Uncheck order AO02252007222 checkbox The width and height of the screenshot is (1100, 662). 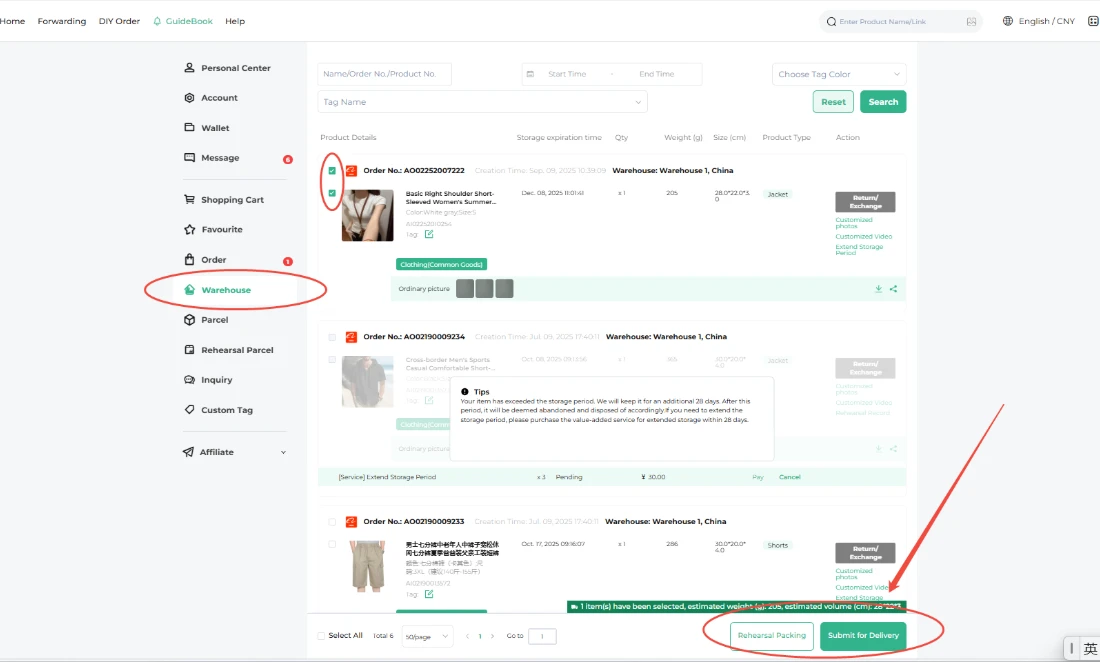332,171
